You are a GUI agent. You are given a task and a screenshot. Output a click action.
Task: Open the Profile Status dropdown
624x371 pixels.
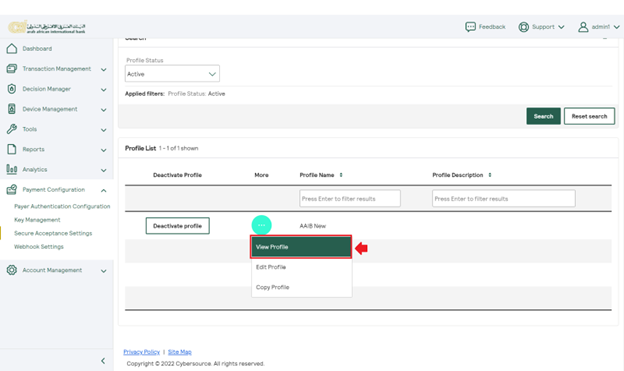(x=172, y=74)
